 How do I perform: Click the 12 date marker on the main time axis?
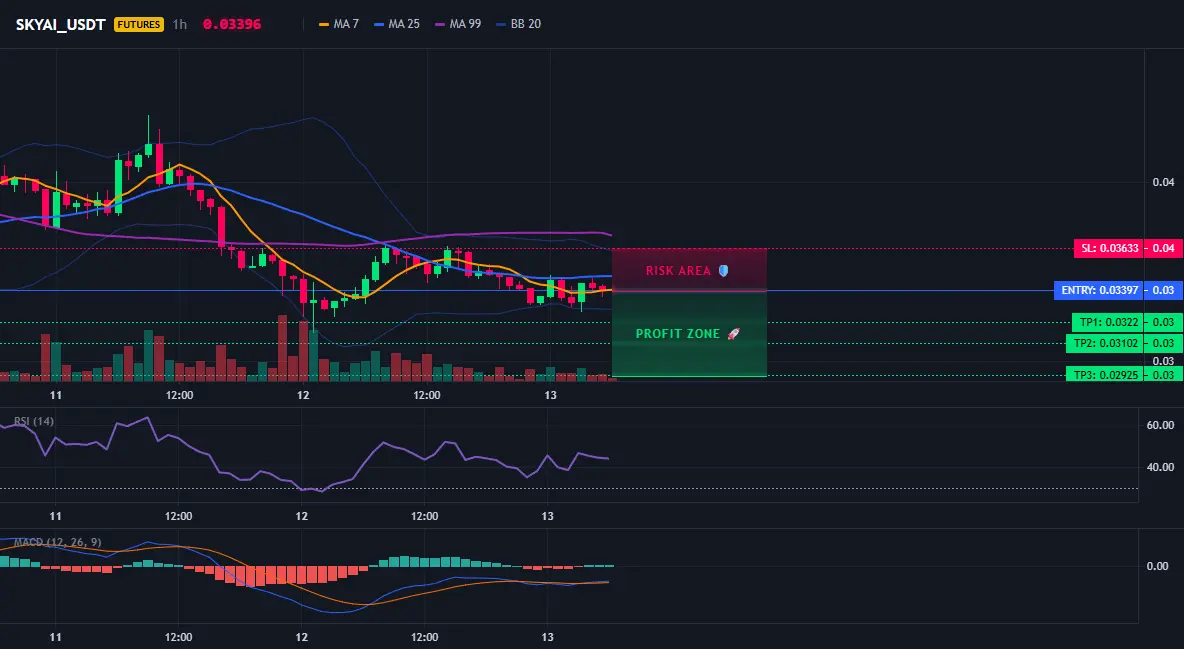pos(303,395)
